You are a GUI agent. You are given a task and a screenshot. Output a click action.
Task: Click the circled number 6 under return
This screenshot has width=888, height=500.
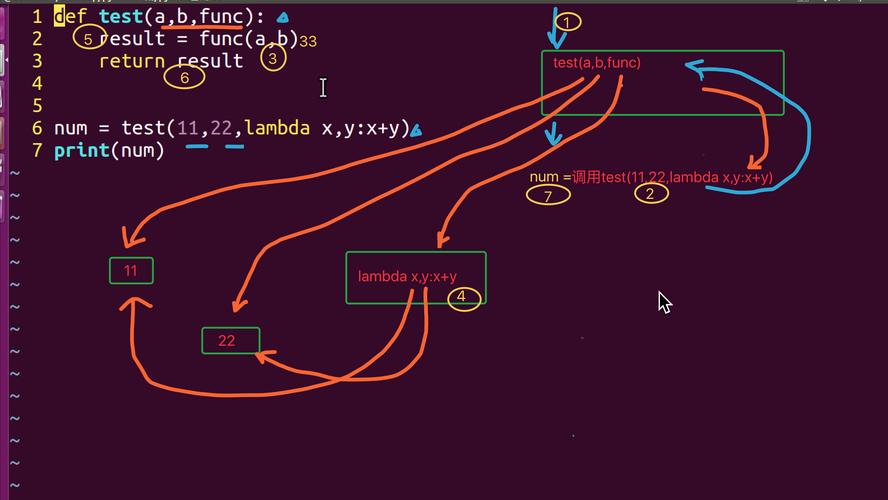pos(184,77)
